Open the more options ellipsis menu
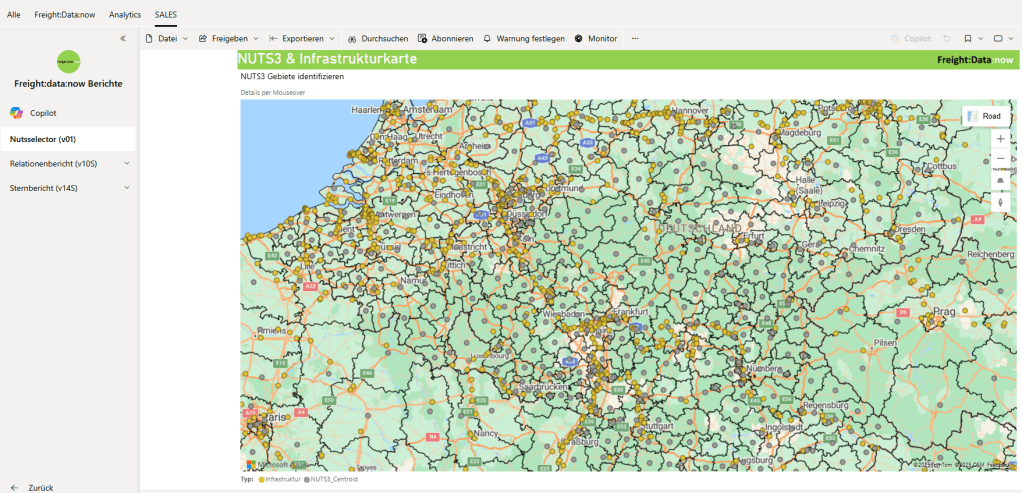 [635, 38]
